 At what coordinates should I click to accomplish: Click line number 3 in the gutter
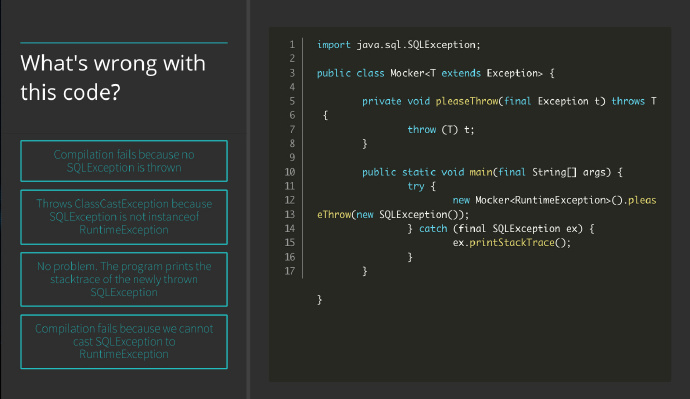[x=292, y=73]
